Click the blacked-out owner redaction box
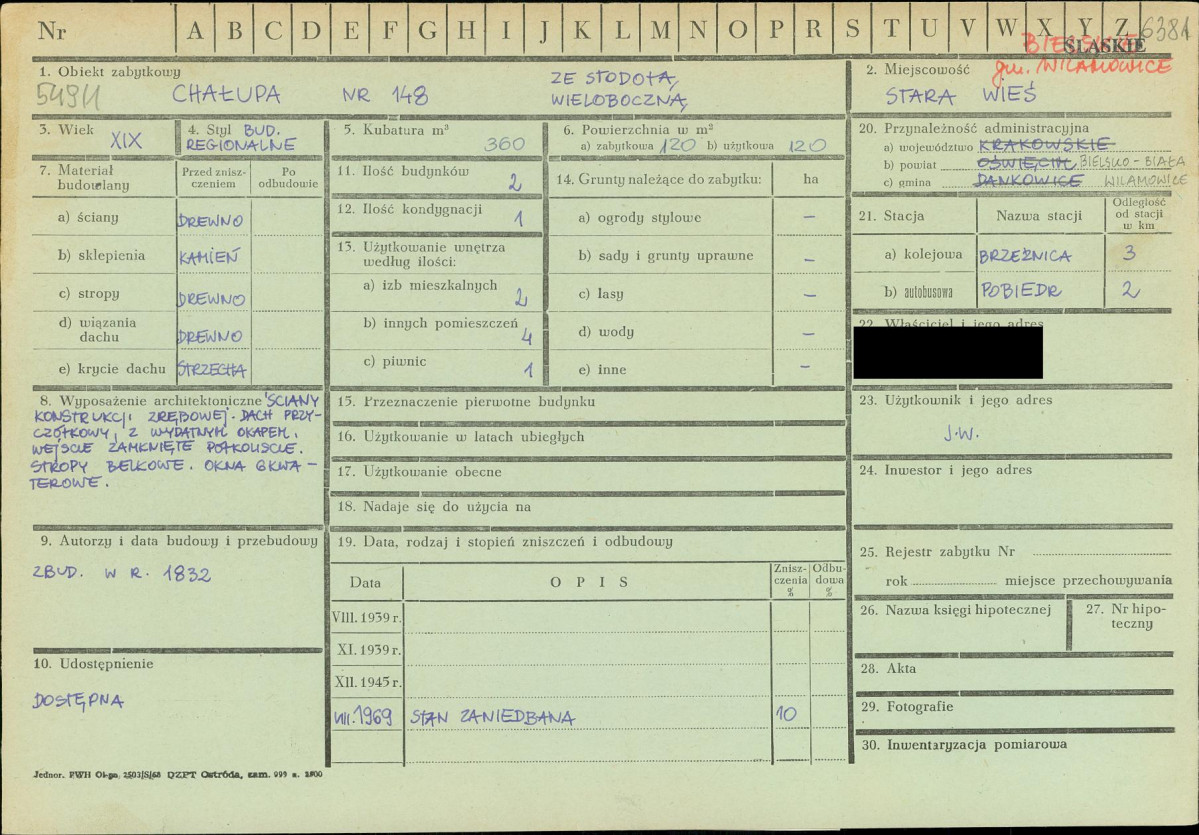 [x=947, y=353]
